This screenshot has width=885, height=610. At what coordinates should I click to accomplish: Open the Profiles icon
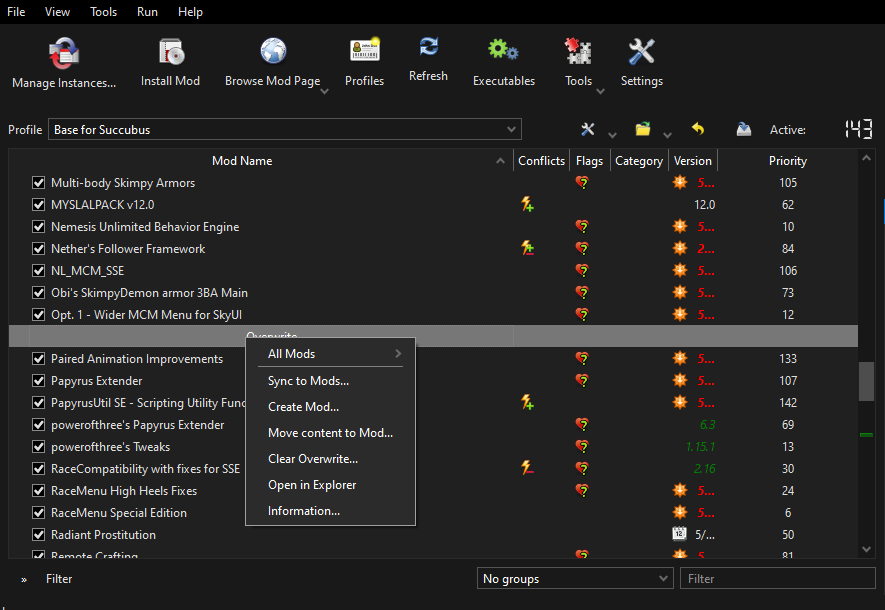point(365,50)
